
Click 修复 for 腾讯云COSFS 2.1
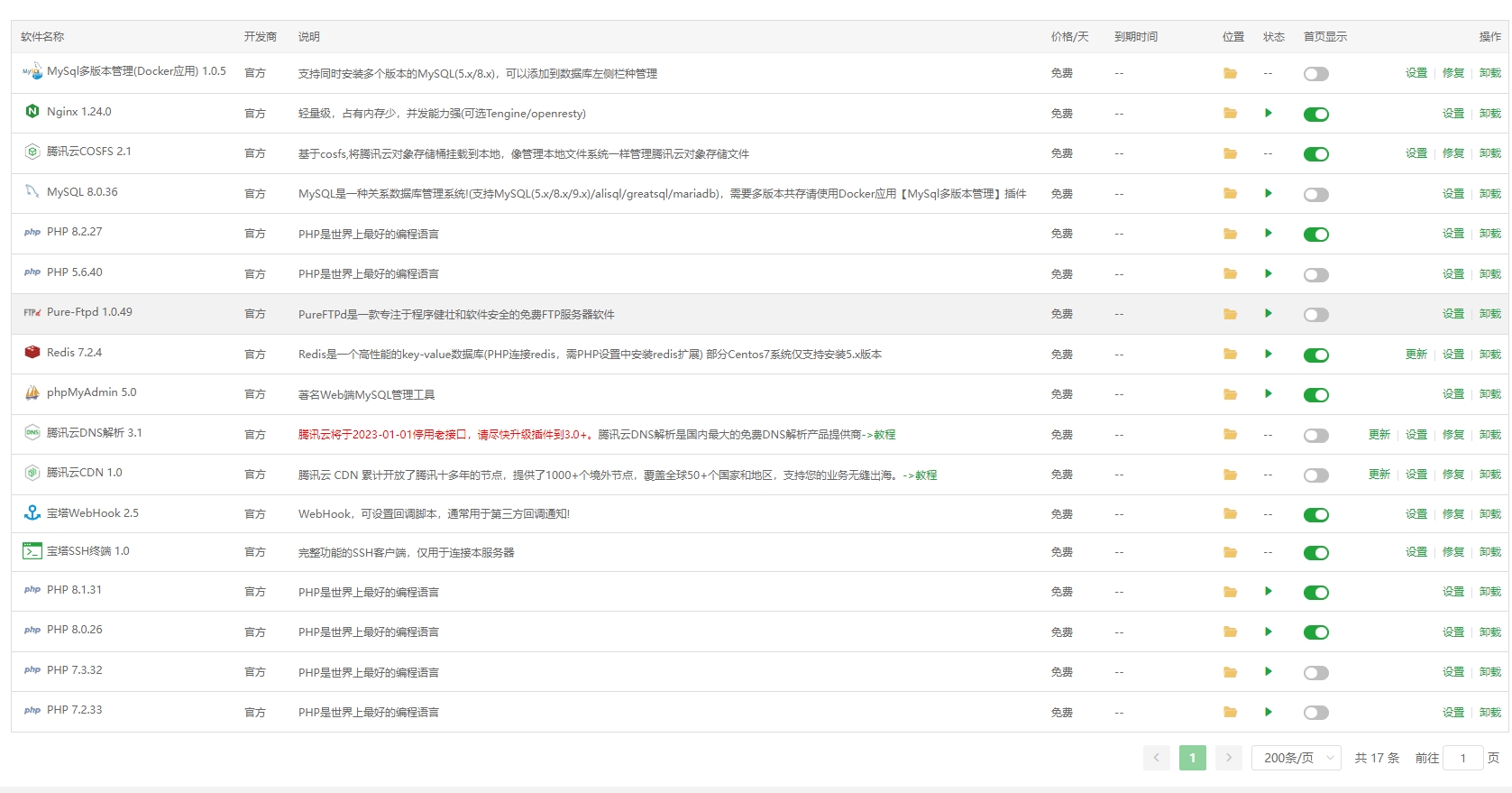pyautogui.click(x=1453, y=153)
